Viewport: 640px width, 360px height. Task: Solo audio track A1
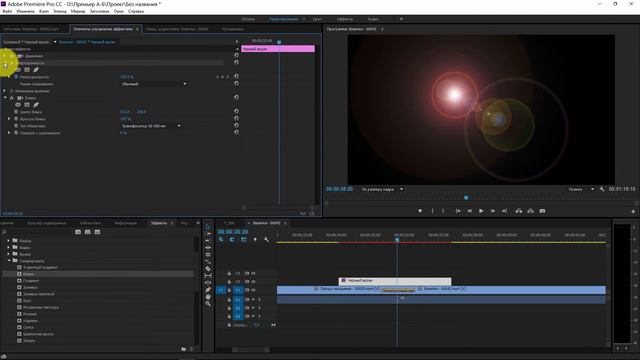(259, 300)
